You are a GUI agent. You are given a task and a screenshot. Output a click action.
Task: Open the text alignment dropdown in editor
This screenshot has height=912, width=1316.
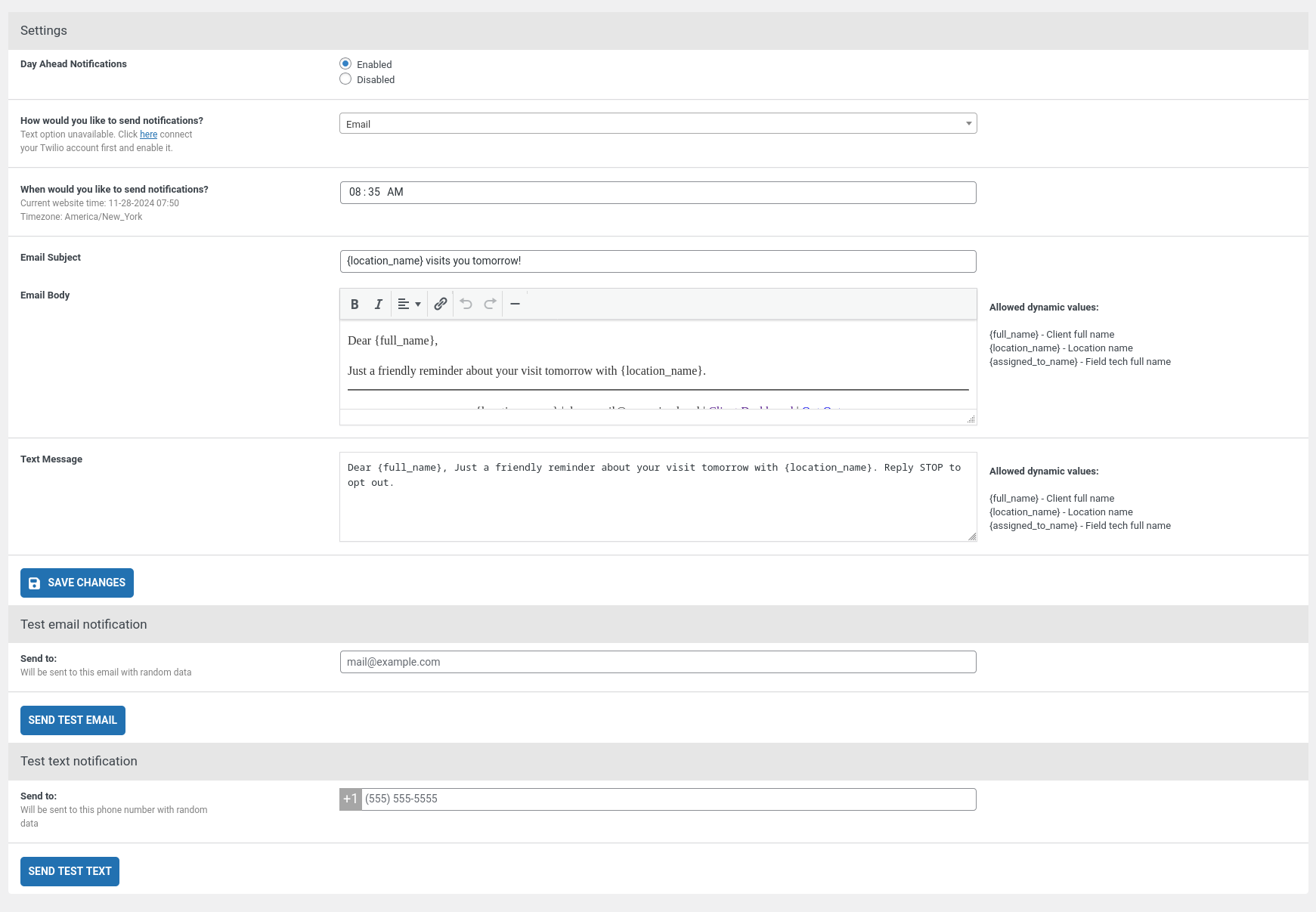click(x=409, y=304)
